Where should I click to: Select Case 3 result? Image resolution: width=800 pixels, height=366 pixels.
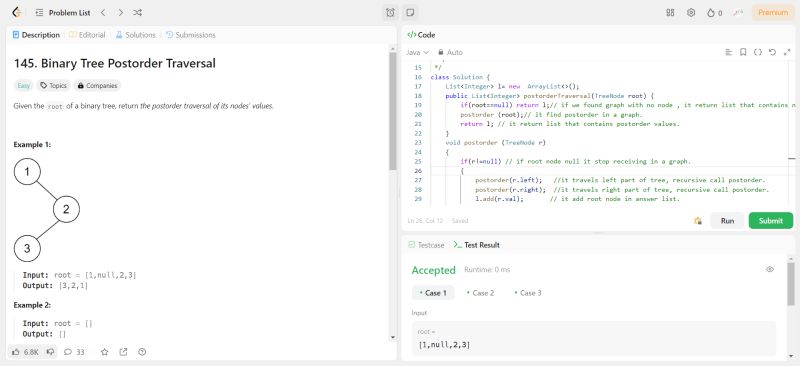(528, 293)
